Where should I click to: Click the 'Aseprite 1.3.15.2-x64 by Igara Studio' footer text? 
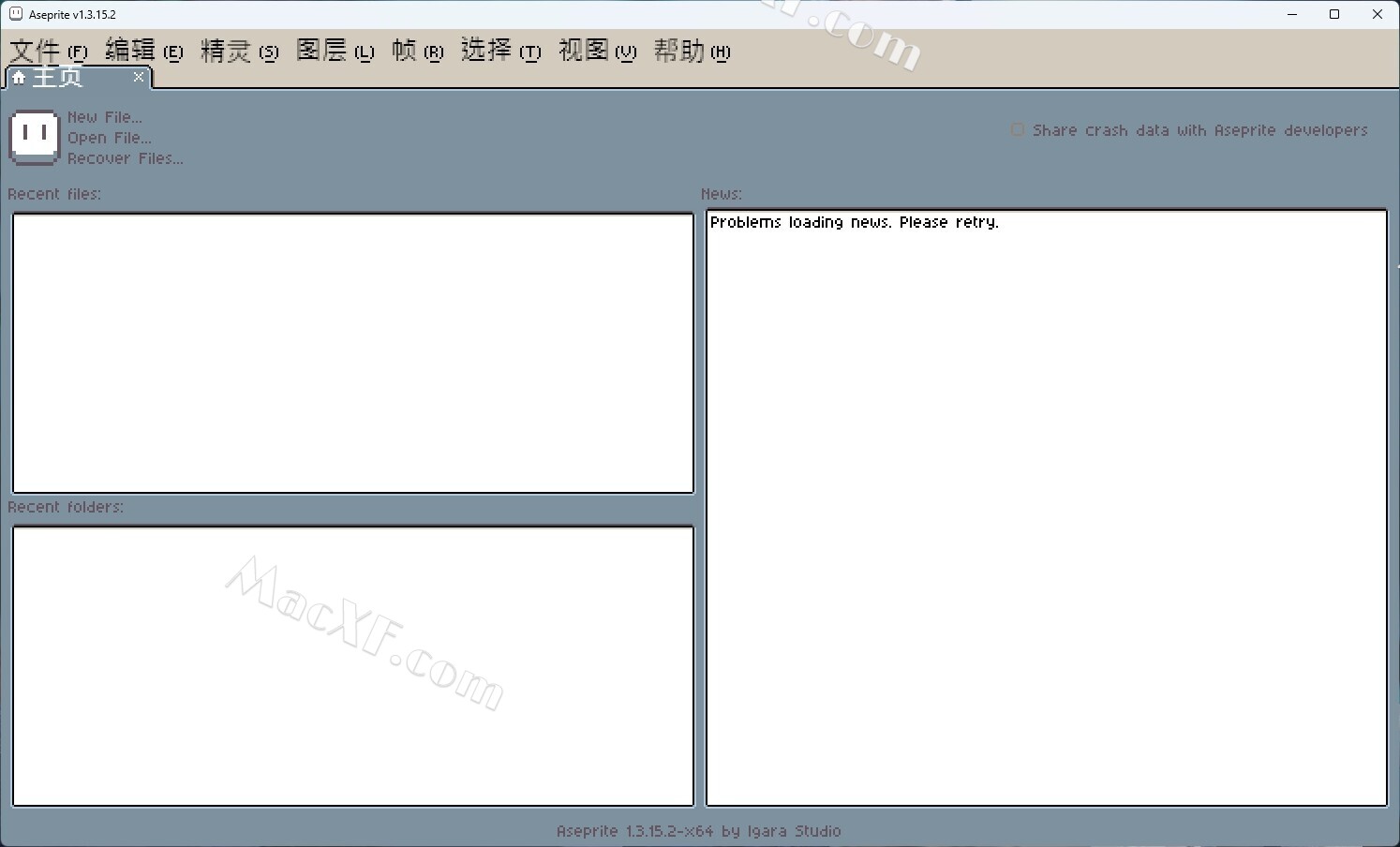pos(699,831)
